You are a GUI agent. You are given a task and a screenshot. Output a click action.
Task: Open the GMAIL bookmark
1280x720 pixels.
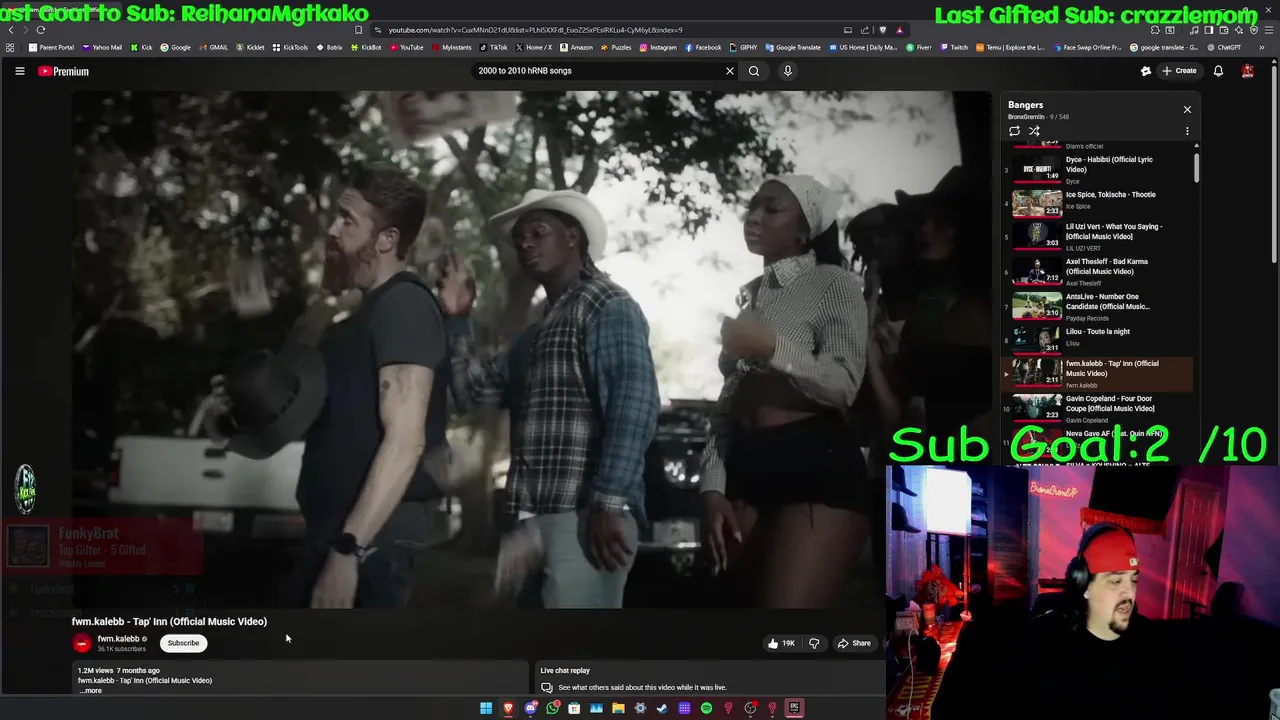point(214,47)
